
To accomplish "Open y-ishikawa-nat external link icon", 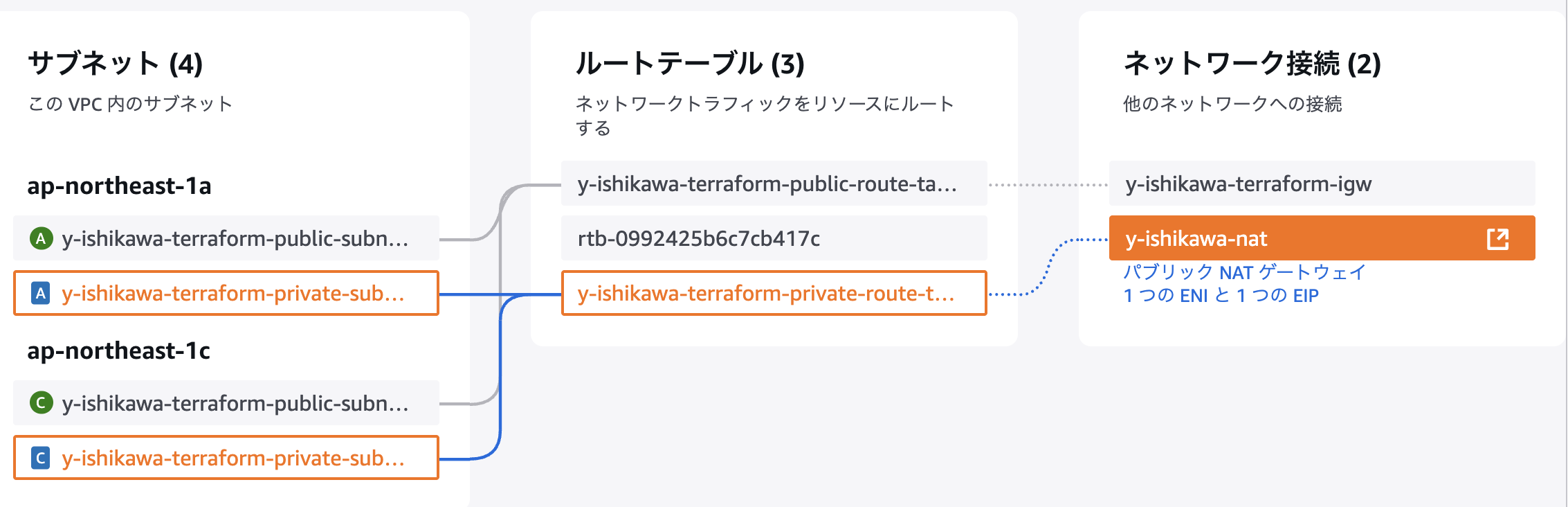I will (x=1497, y=239).
